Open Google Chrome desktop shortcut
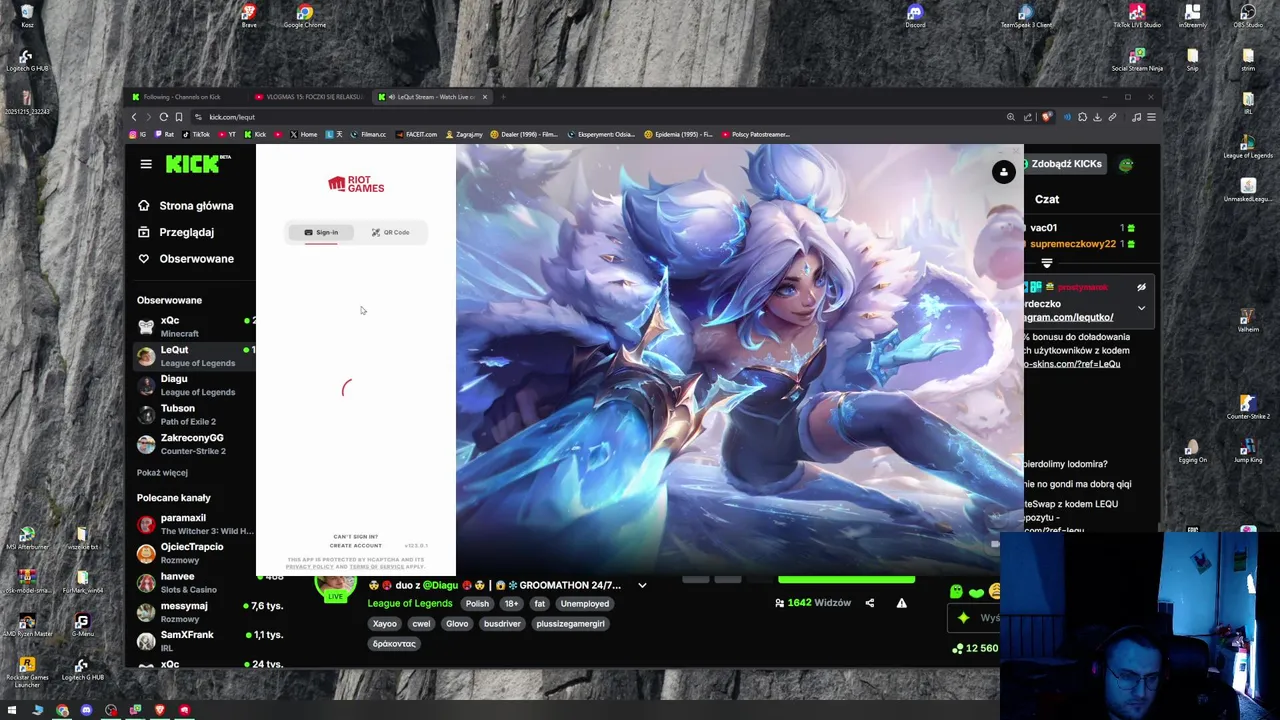Viewport: 1280px width, 720px height. coord(305,16)
